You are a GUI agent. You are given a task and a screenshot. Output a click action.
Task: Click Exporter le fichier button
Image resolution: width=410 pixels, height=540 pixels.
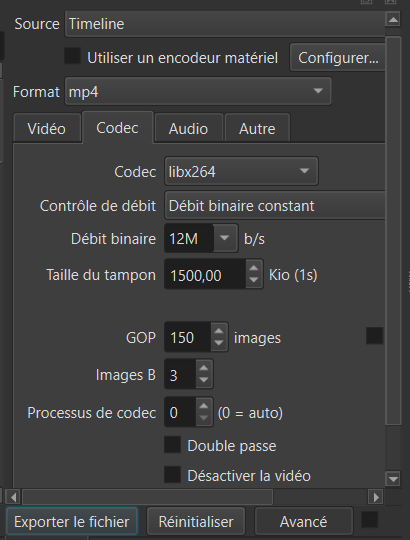[x=72, y=522]
